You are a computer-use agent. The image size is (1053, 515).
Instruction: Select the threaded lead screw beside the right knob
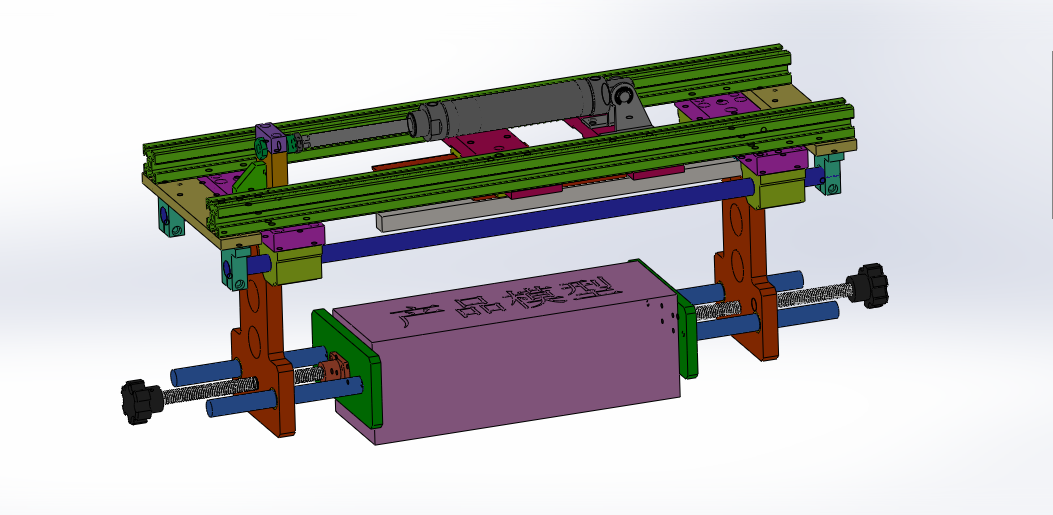pyautogui.click(x=814, y=295)
